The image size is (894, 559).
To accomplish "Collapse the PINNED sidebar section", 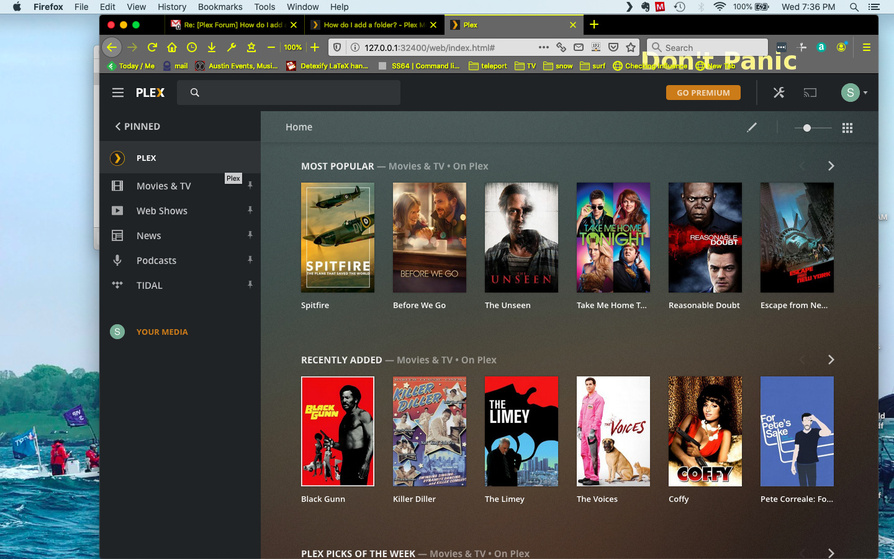I will coord(137,127).
